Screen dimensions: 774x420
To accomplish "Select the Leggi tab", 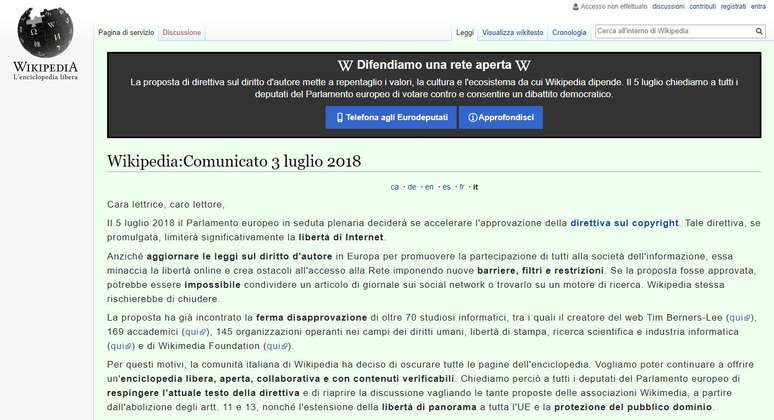I will pos(465,32).
